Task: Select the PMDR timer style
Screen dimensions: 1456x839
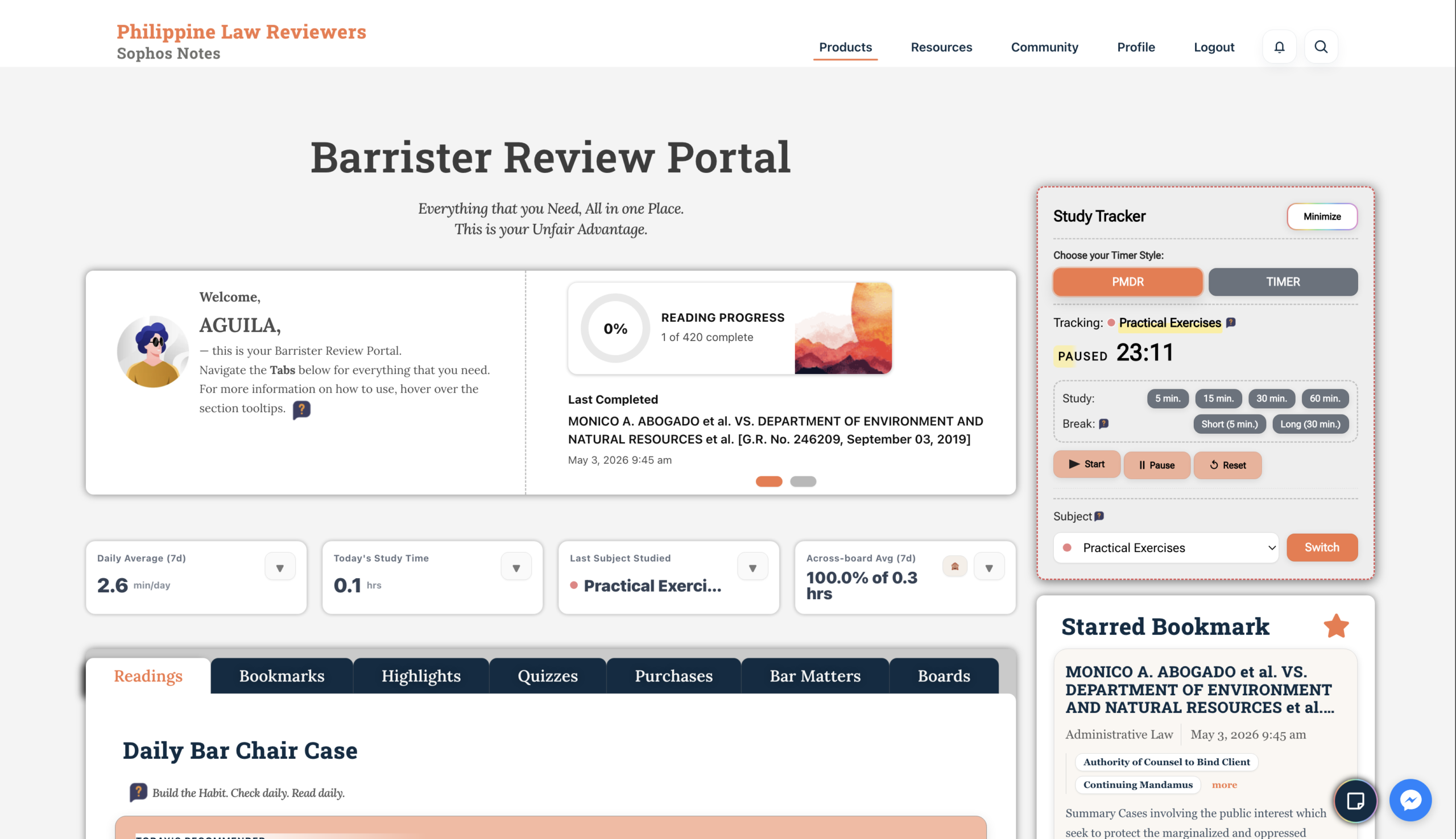Action: point(1127,282)
